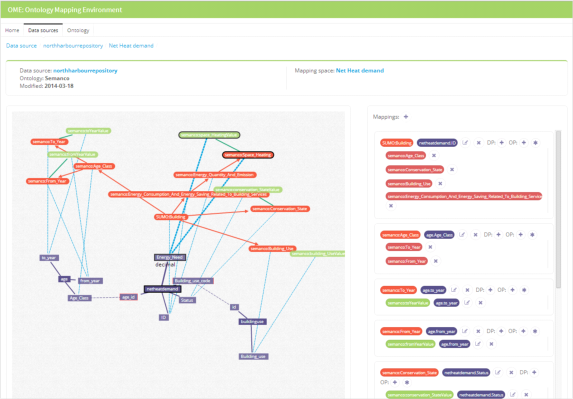
Task: Select the Data sources tab
Action: [43, 30]
